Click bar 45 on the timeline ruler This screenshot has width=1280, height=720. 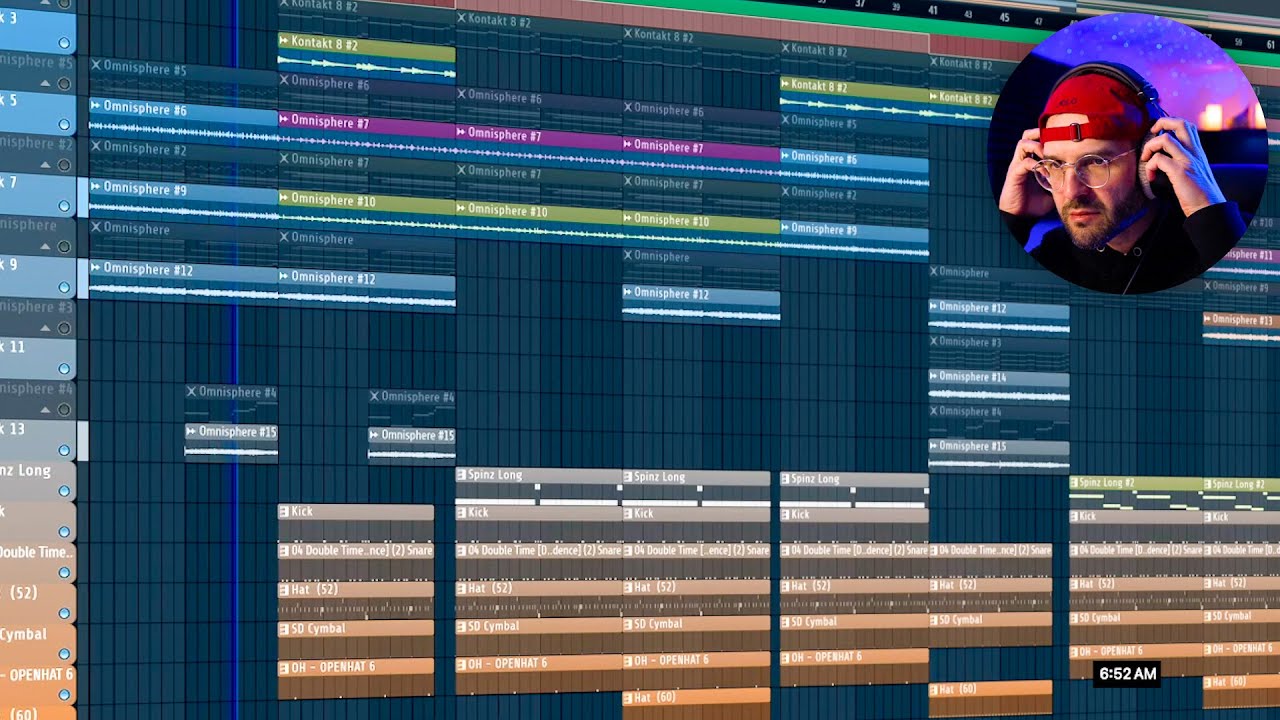point(1004,17)
